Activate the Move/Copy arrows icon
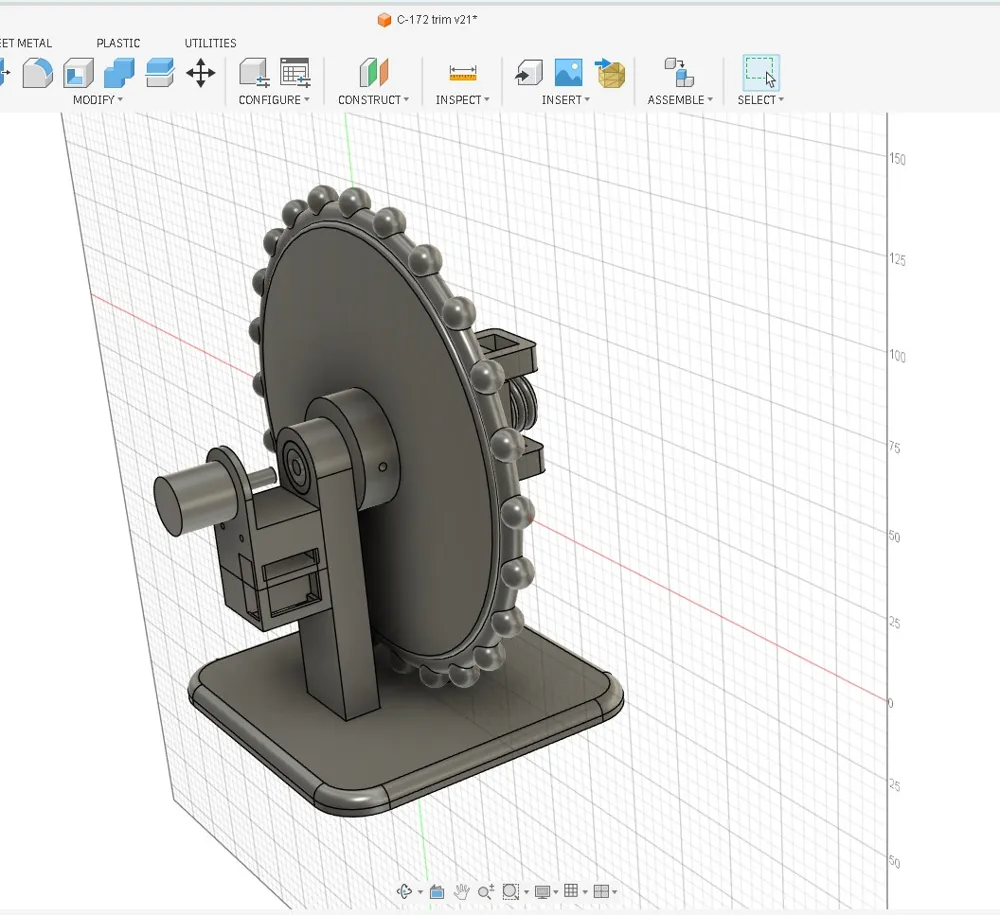1000x915 pixels. click(200, 73)
